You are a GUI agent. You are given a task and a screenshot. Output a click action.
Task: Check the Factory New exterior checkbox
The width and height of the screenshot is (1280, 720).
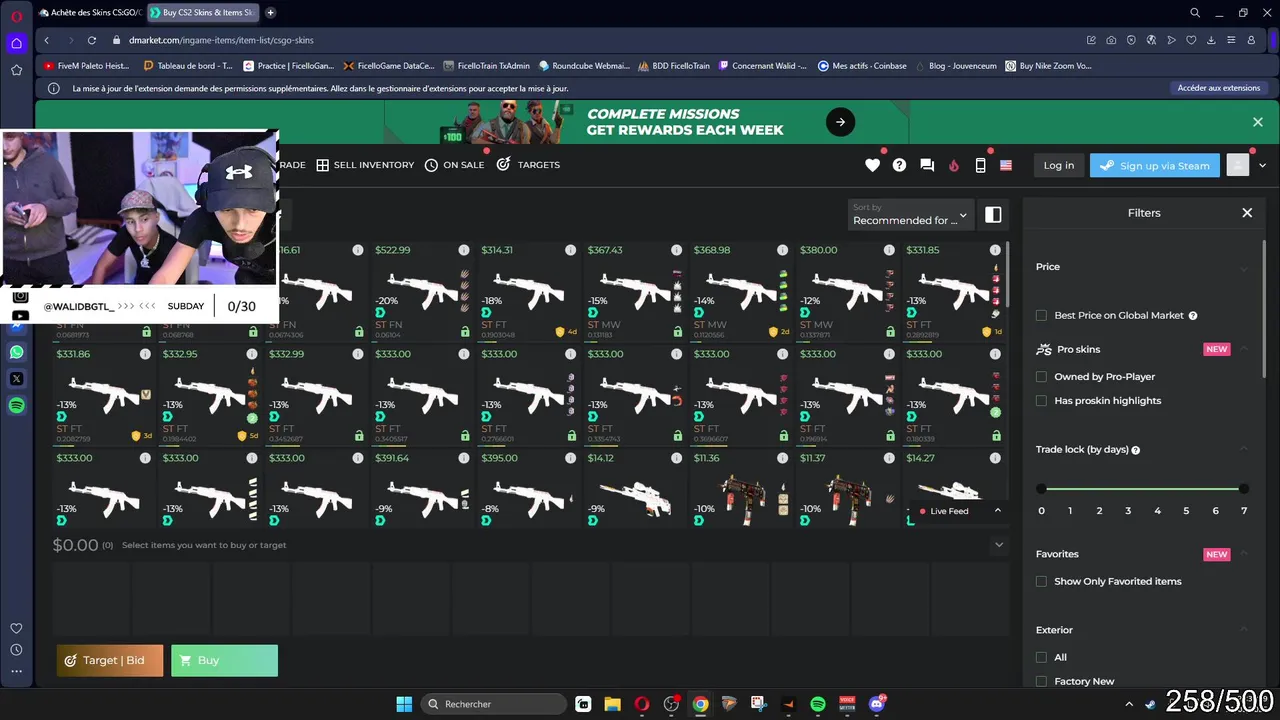pos(1041,681)
